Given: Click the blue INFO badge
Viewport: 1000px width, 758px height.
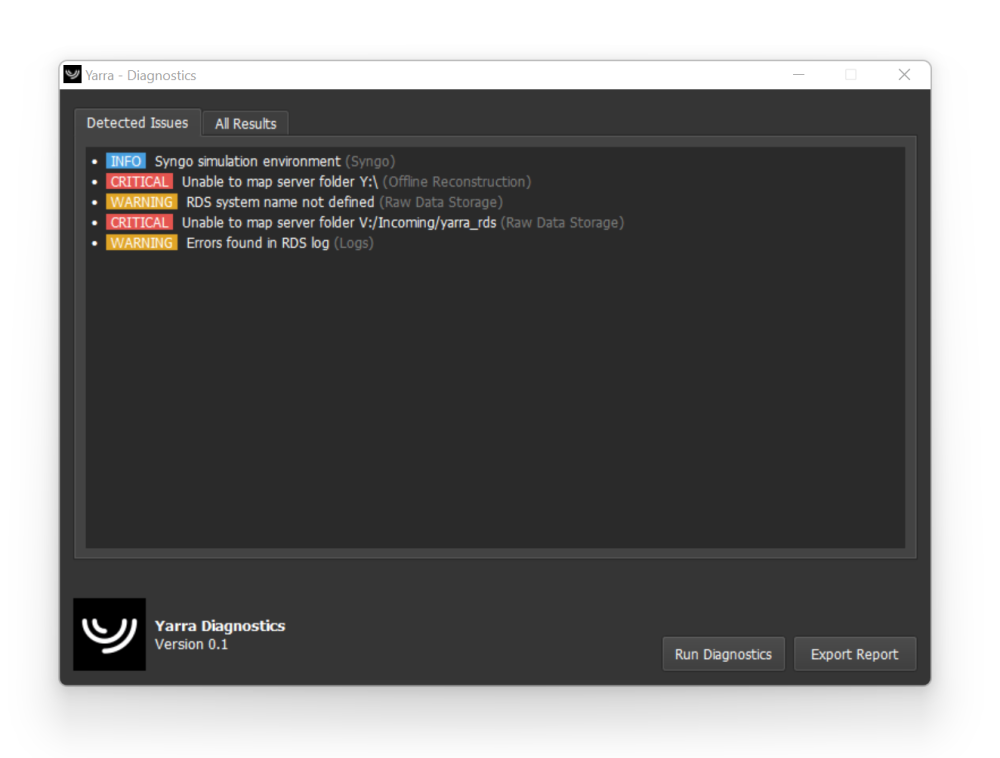Looking at the screenshot, I should 126,161.
